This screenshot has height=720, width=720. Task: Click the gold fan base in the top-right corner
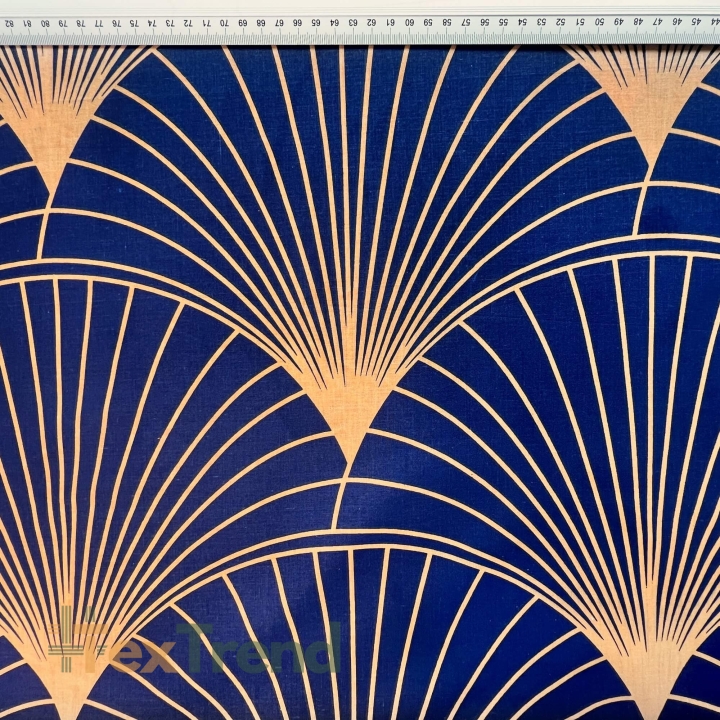651,110
